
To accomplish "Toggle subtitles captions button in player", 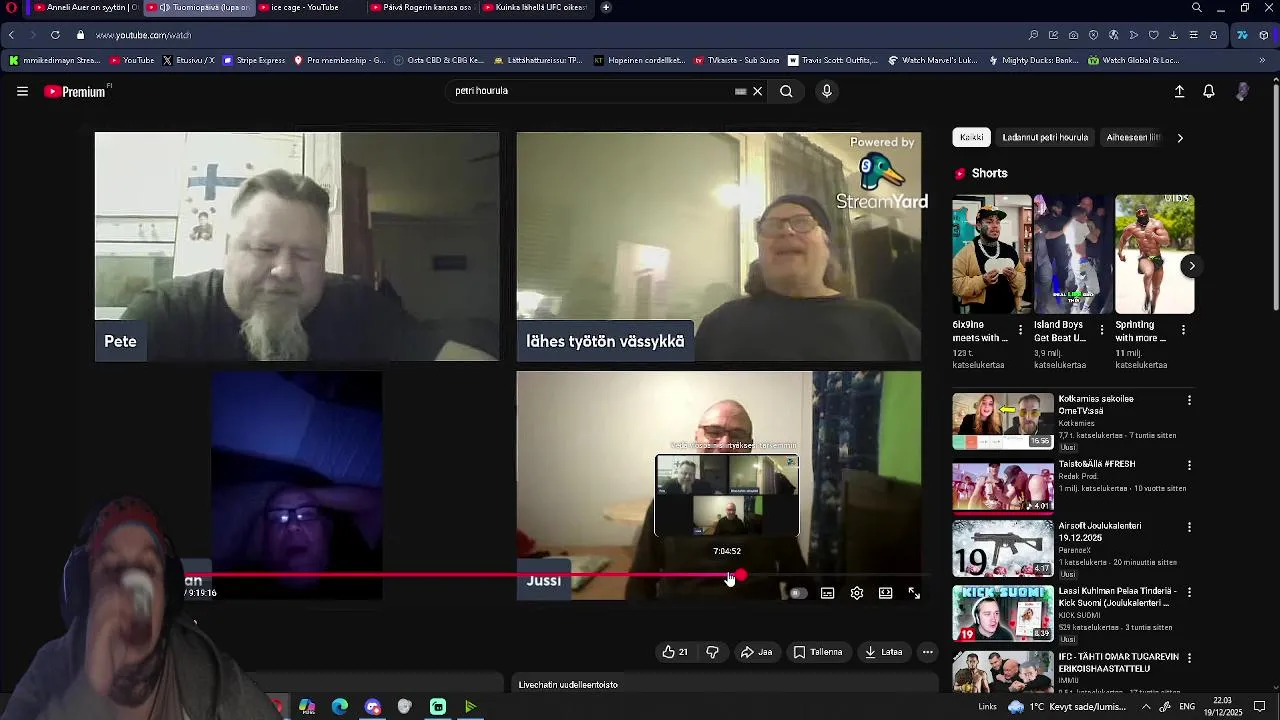I will [827, 593].
